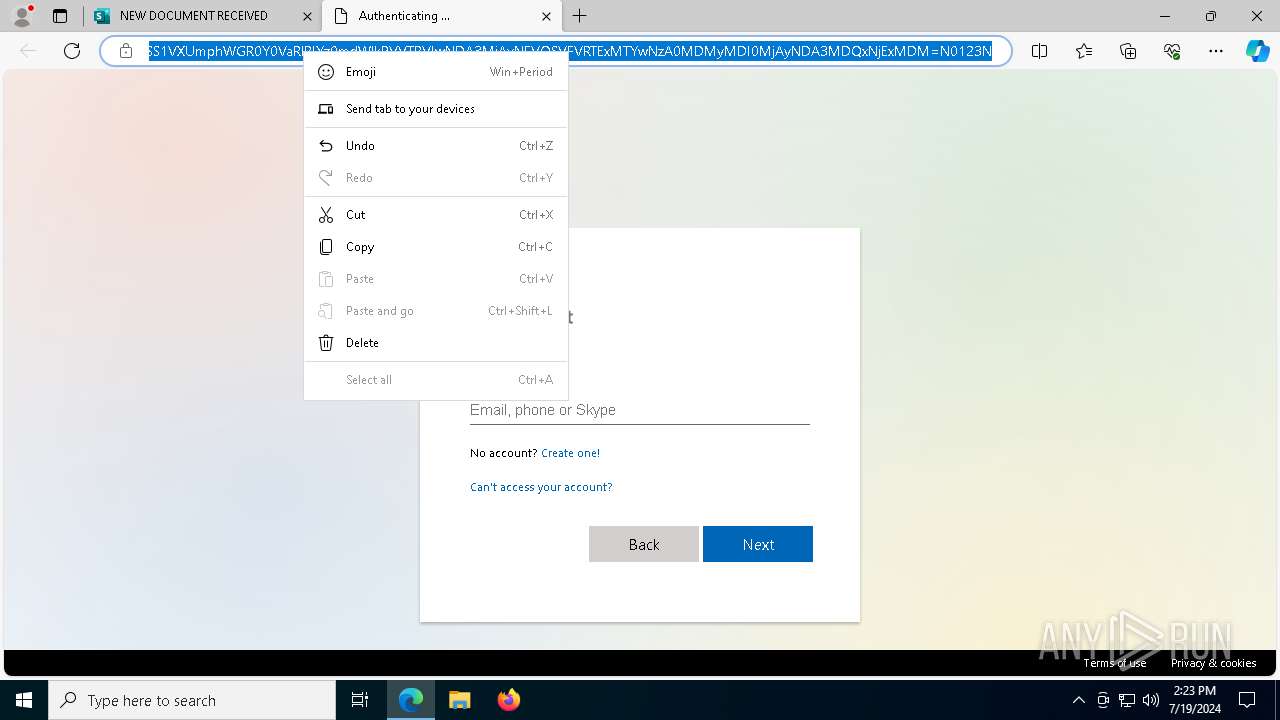Open the volume speaker icon
This screenshot has height=720, width=1280.
point(1151,700)
